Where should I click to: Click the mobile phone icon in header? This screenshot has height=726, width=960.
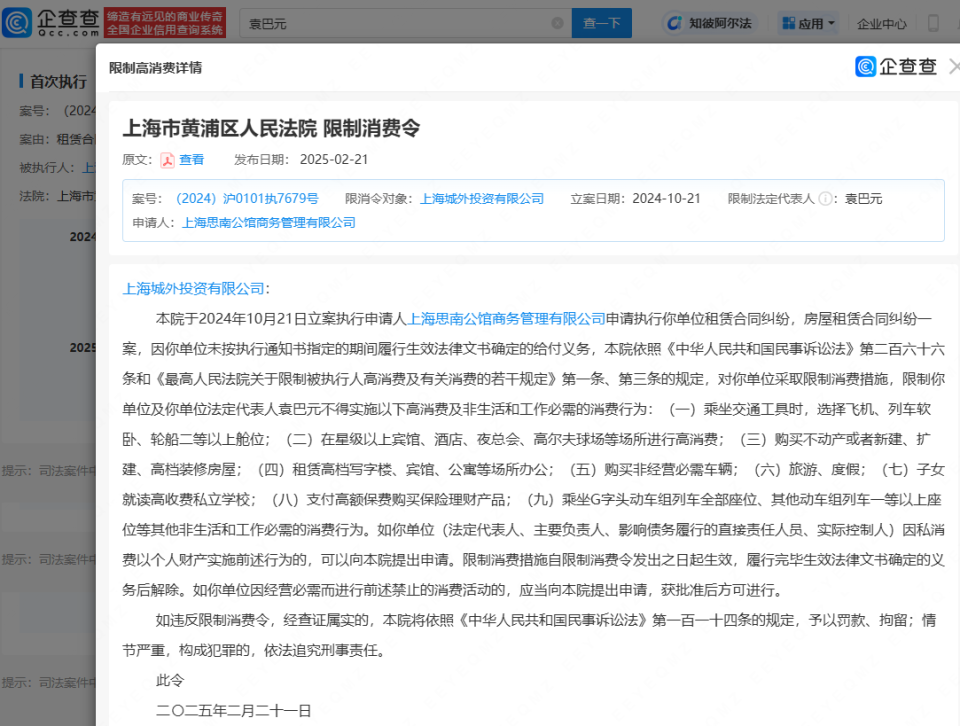933,23
